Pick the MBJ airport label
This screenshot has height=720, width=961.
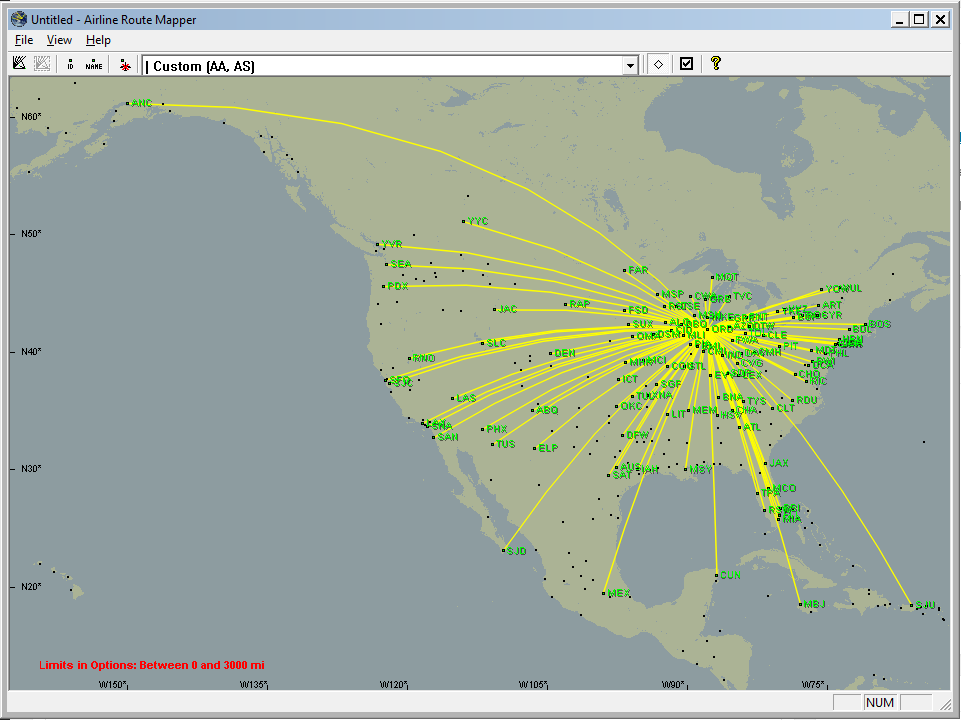pos(815,605)
